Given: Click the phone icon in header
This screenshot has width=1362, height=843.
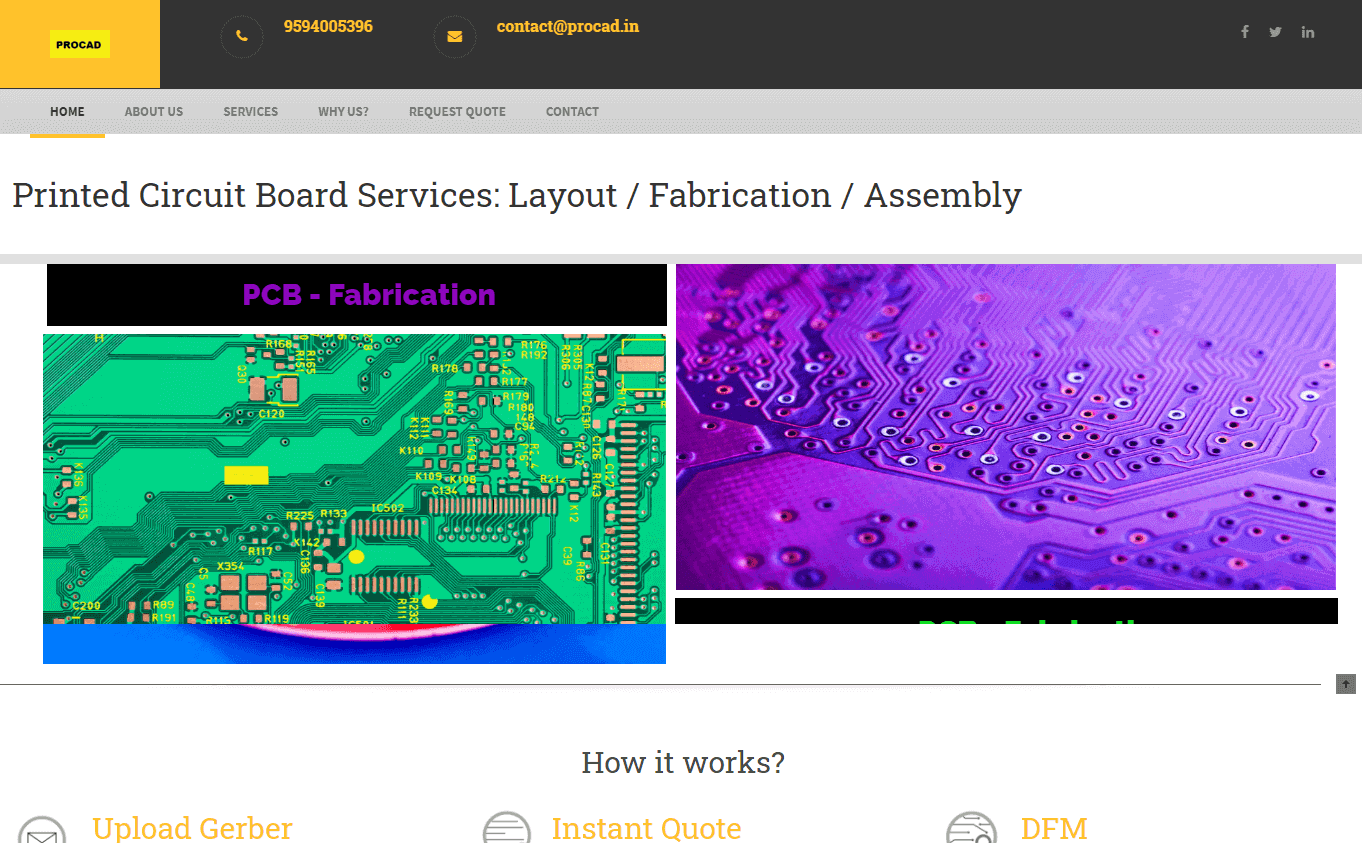Looking at the screenshot, I should [x=241, y=37].
